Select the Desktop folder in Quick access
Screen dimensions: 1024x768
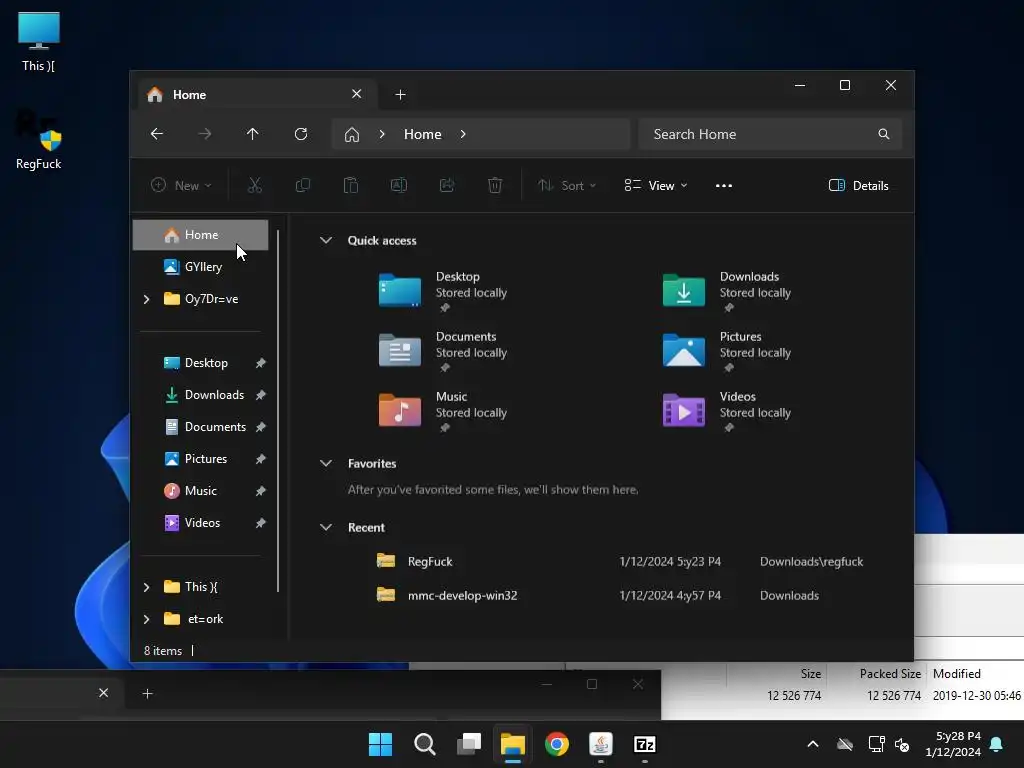444,291
